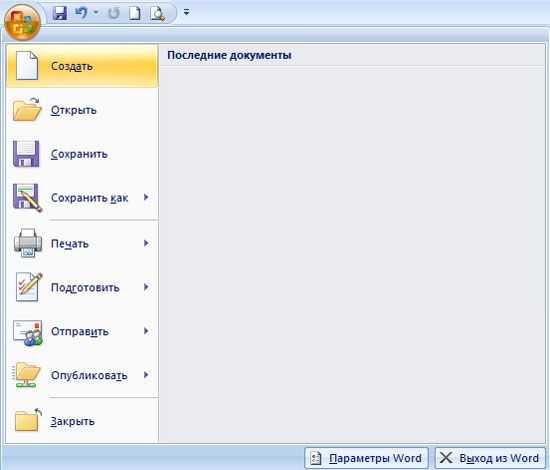The image size is (550, 470).
Task: Expand the Отправить submenu arrow
Action: 146,331
